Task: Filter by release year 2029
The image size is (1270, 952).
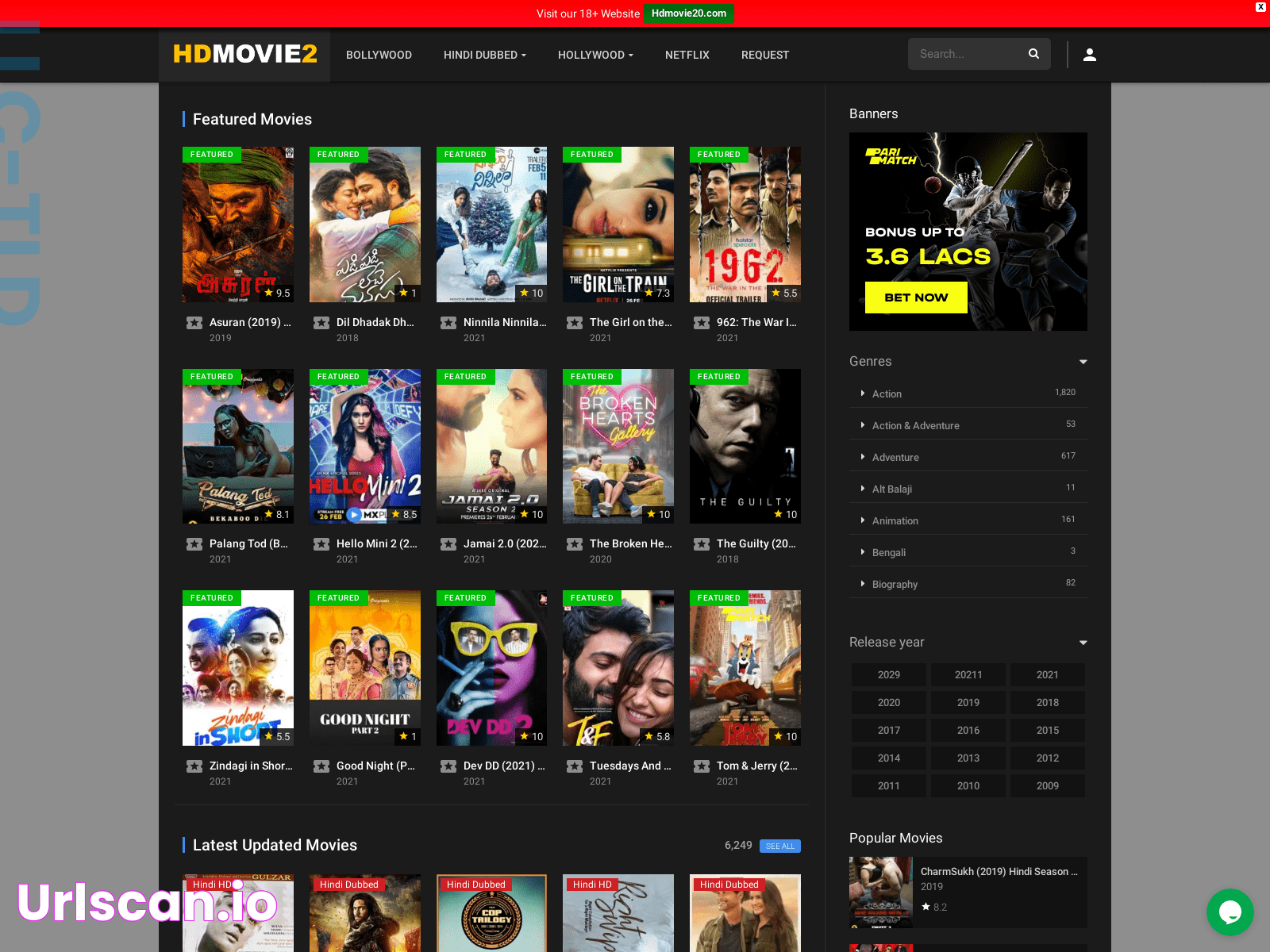Action: [889, 674]
